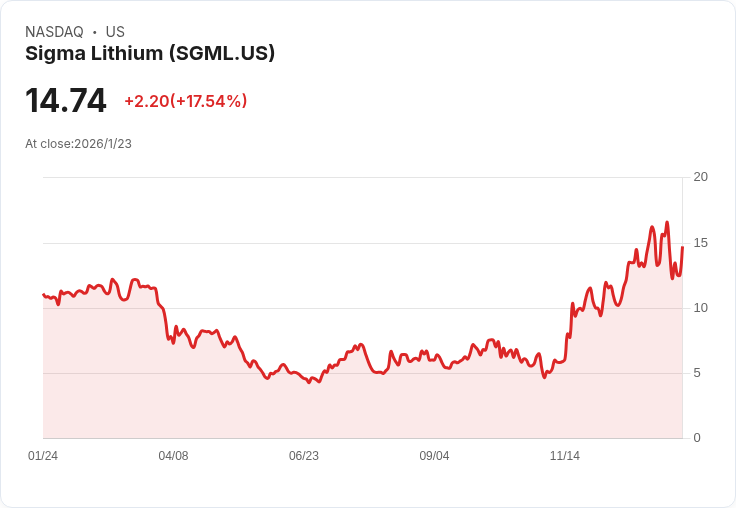The width and height of the screenshot is (736, 508).
Task: Click the 06/23 date axis label
Action: pos(304,456)
